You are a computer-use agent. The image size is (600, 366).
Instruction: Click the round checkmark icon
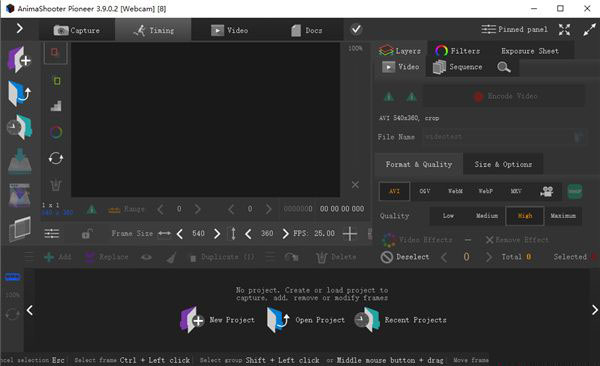click(356, 29)
